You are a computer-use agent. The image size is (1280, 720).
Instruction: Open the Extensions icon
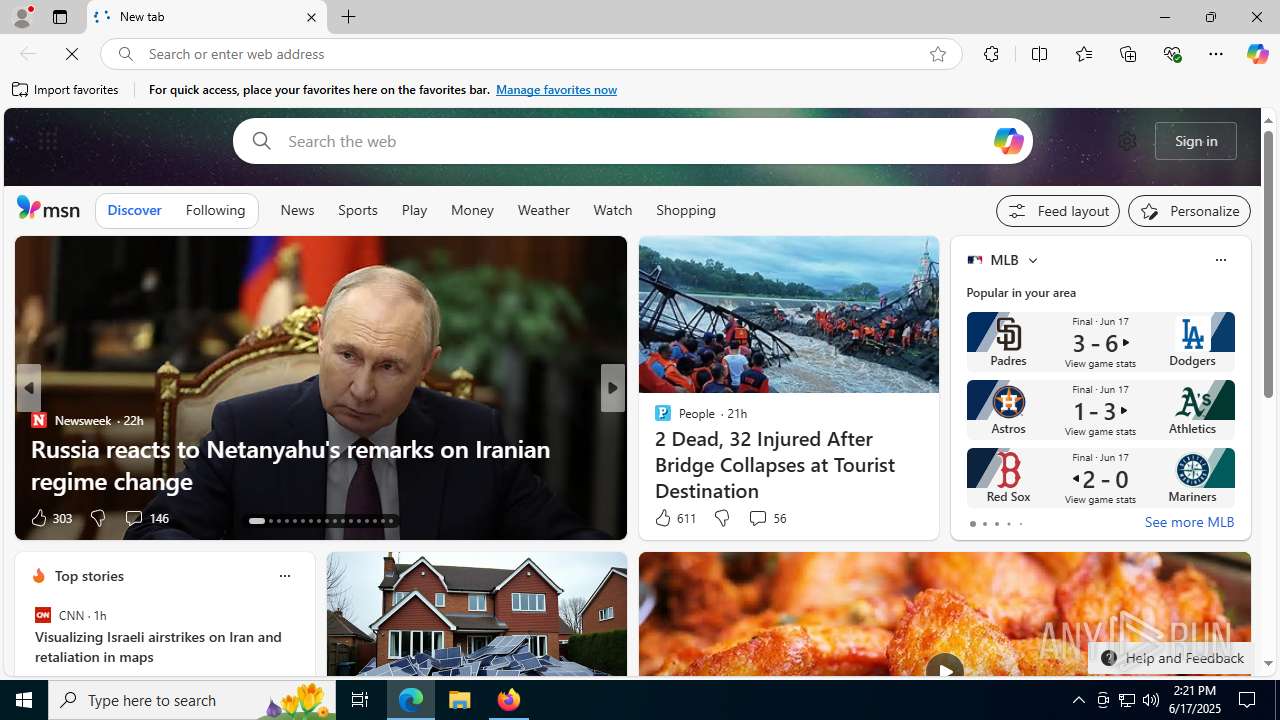991,54
